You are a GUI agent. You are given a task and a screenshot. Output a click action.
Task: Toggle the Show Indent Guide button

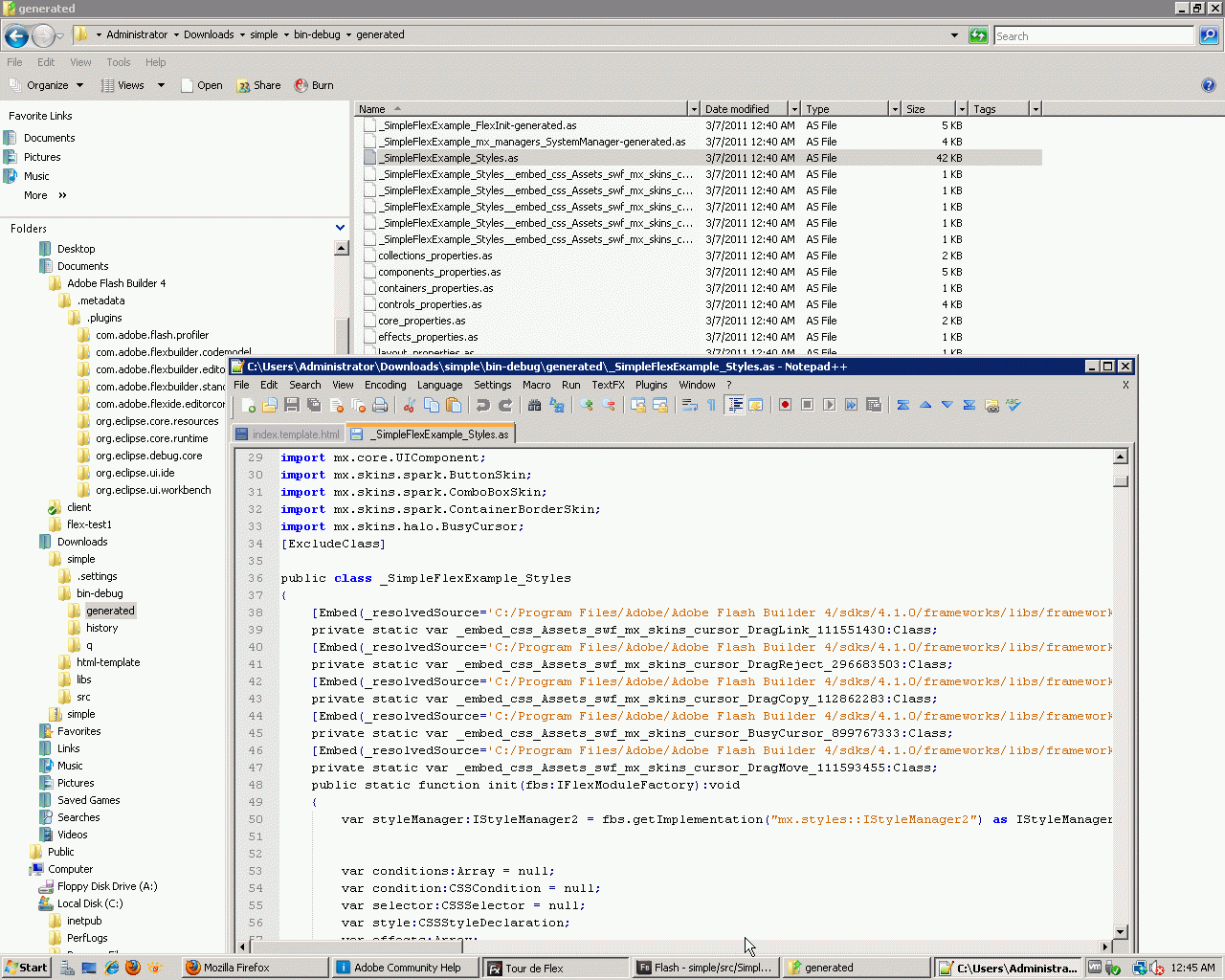(734, 406)
